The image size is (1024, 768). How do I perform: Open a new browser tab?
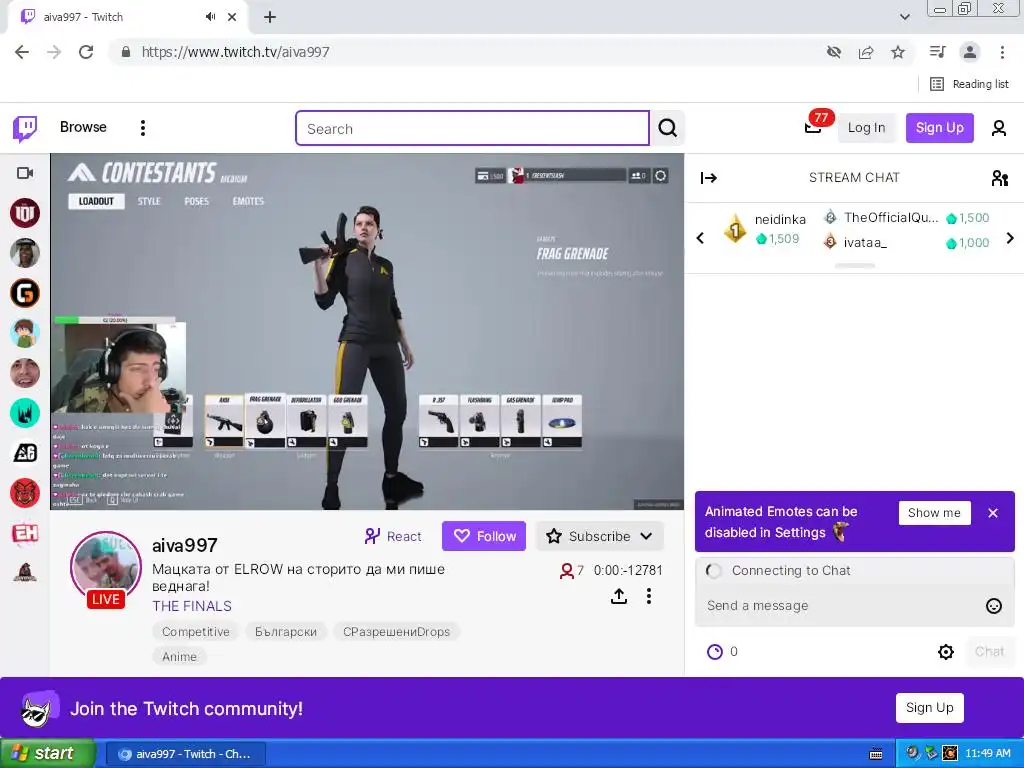[270, 17]
